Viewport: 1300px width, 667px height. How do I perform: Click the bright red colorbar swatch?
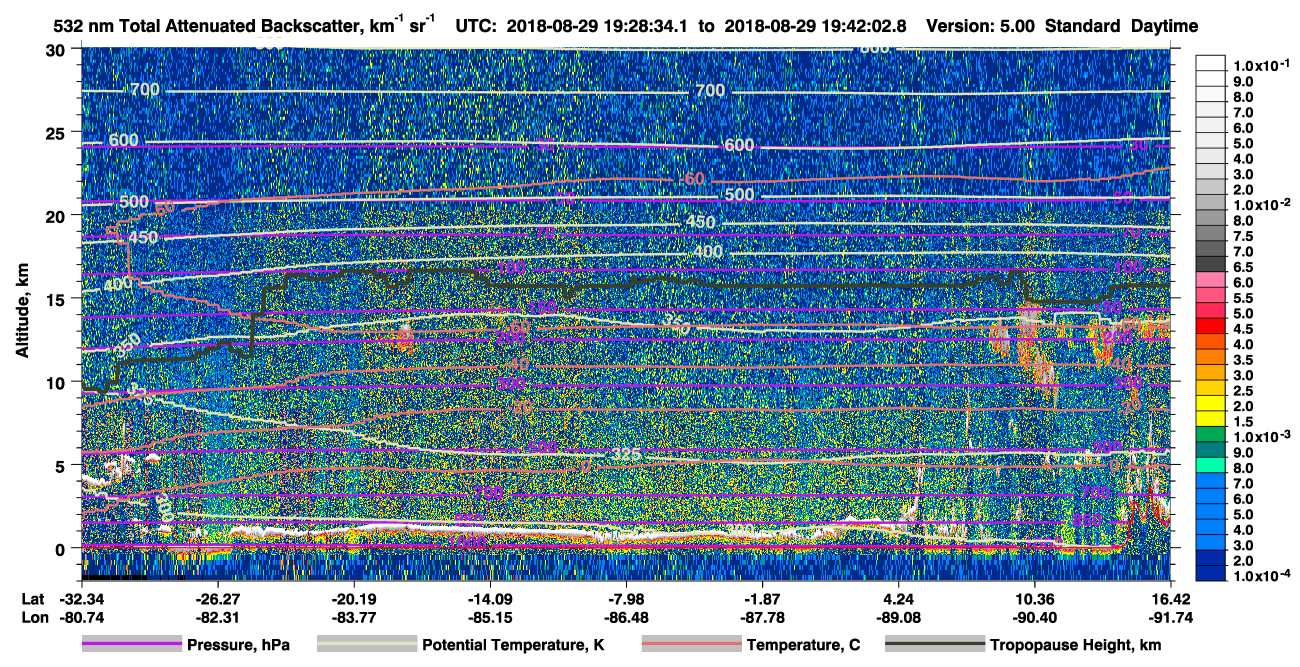pyautogui.click(x=1212, y=325)
